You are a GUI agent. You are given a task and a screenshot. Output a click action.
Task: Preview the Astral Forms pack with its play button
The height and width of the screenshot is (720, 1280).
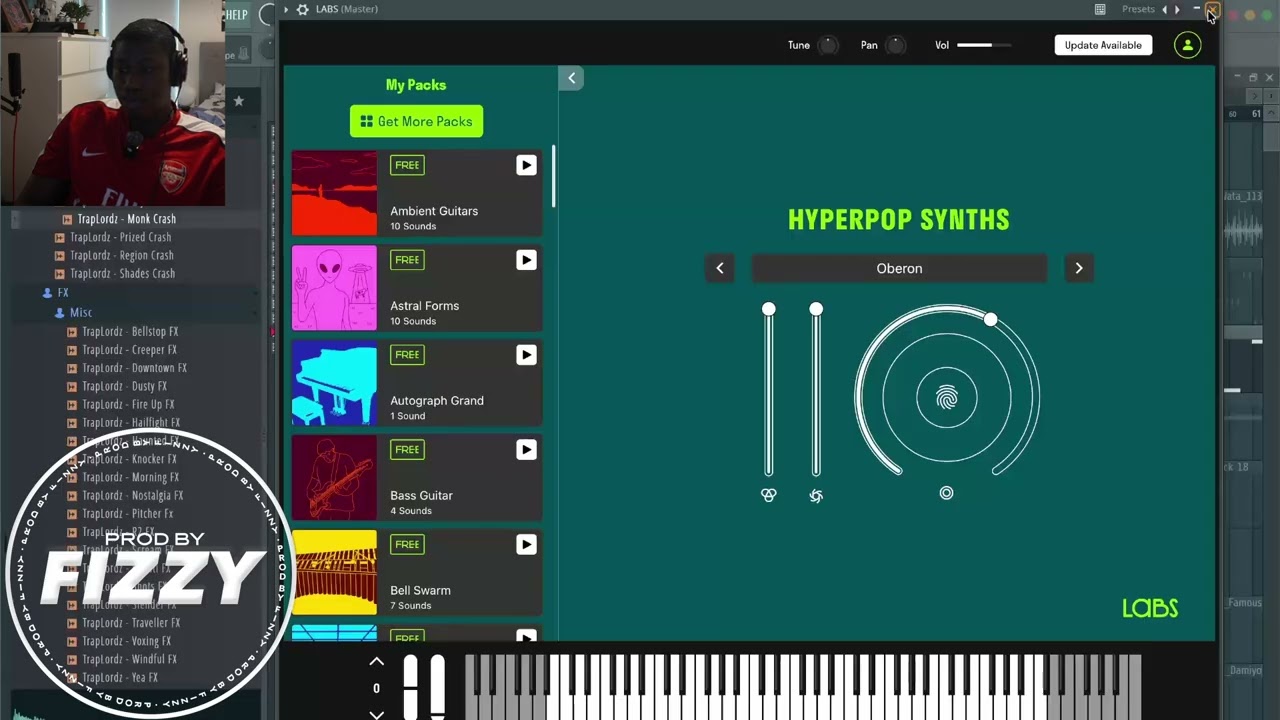point(526,260)
